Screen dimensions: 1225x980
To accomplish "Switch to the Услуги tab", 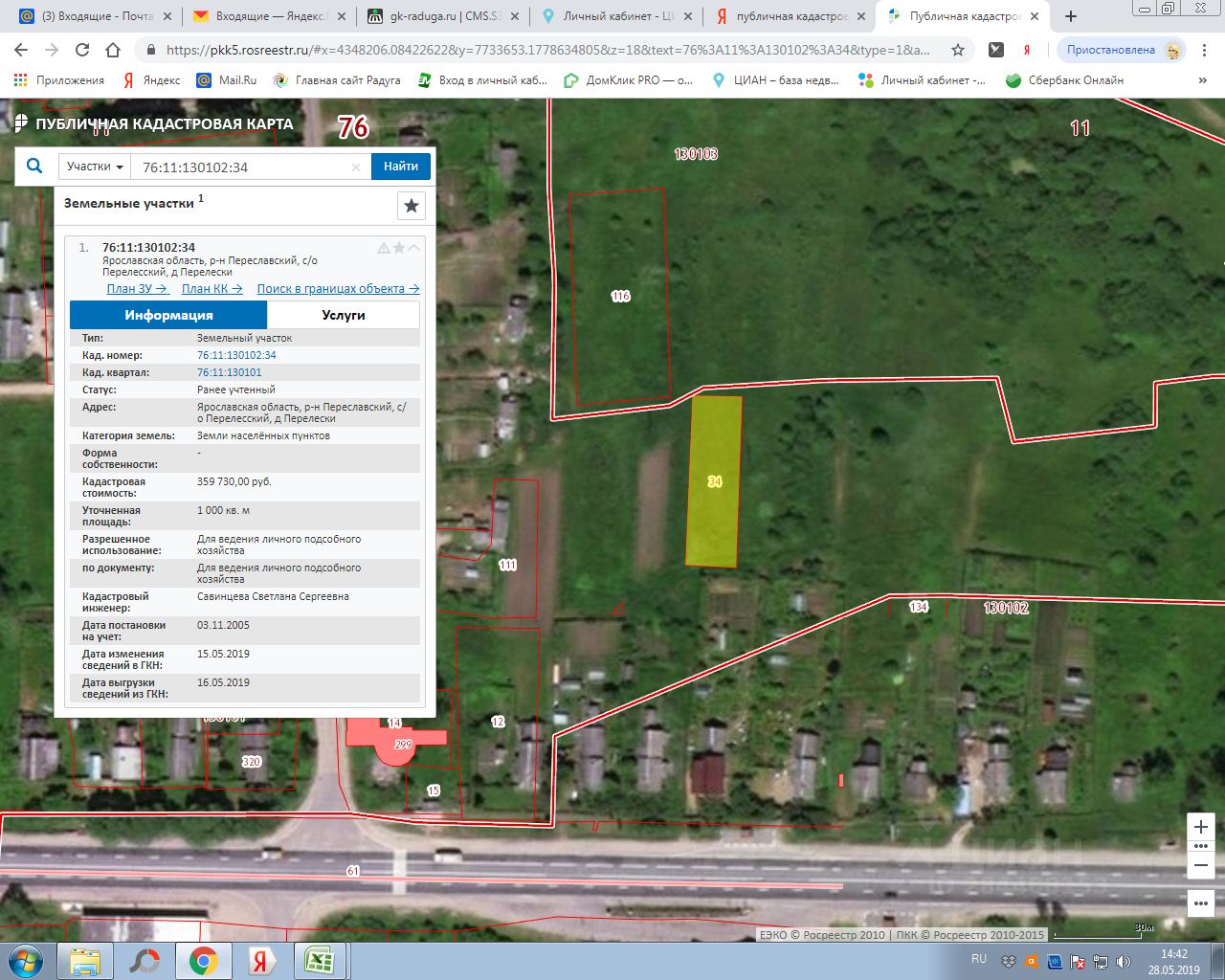I will pos(344,315).
